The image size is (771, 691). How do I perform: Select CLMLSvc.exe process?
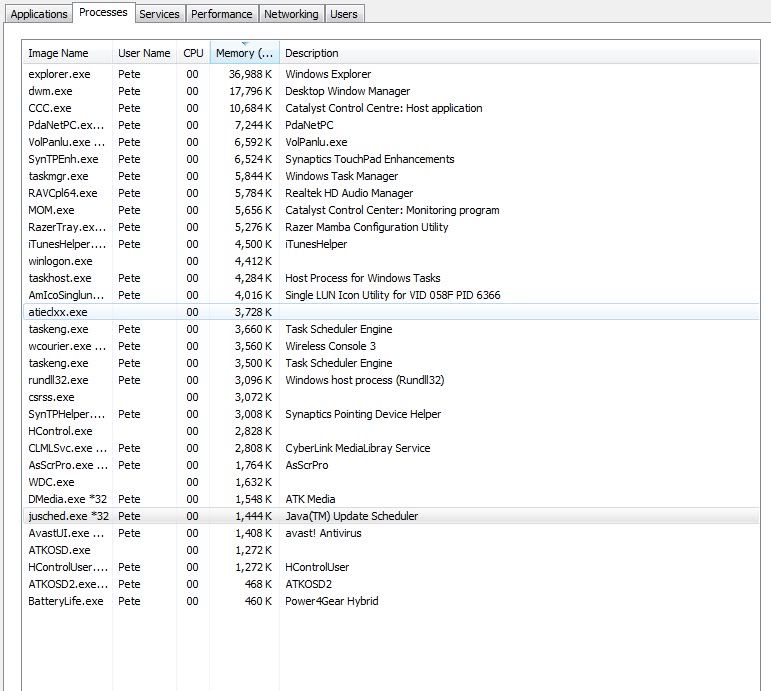click(391, 448)
